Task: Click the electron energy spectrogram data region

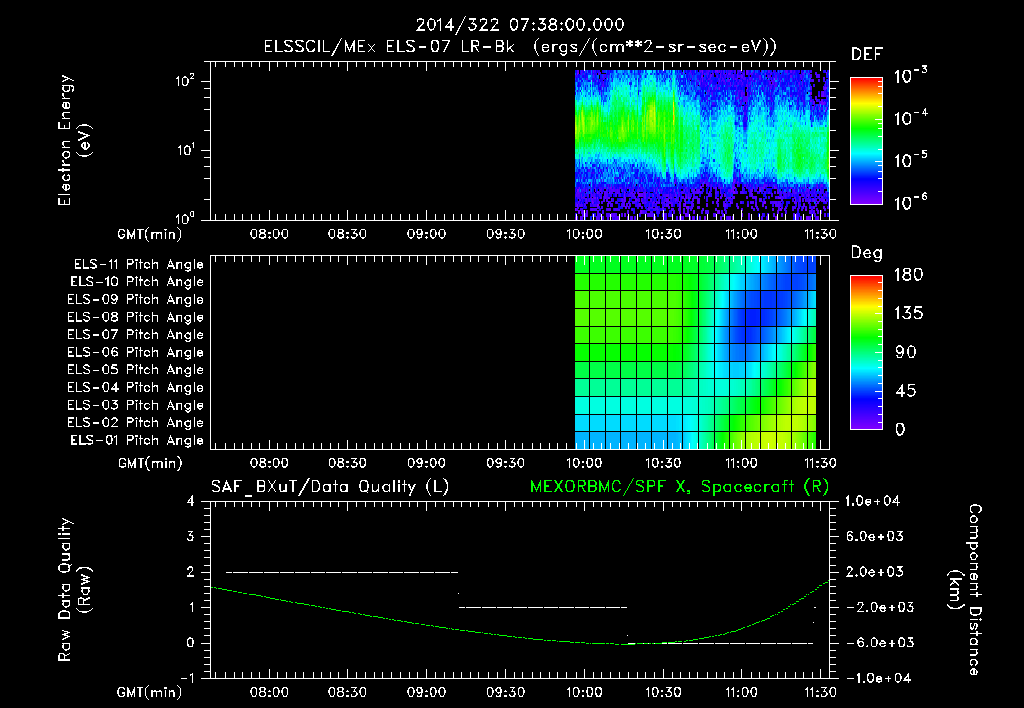Action: (701, 144)
